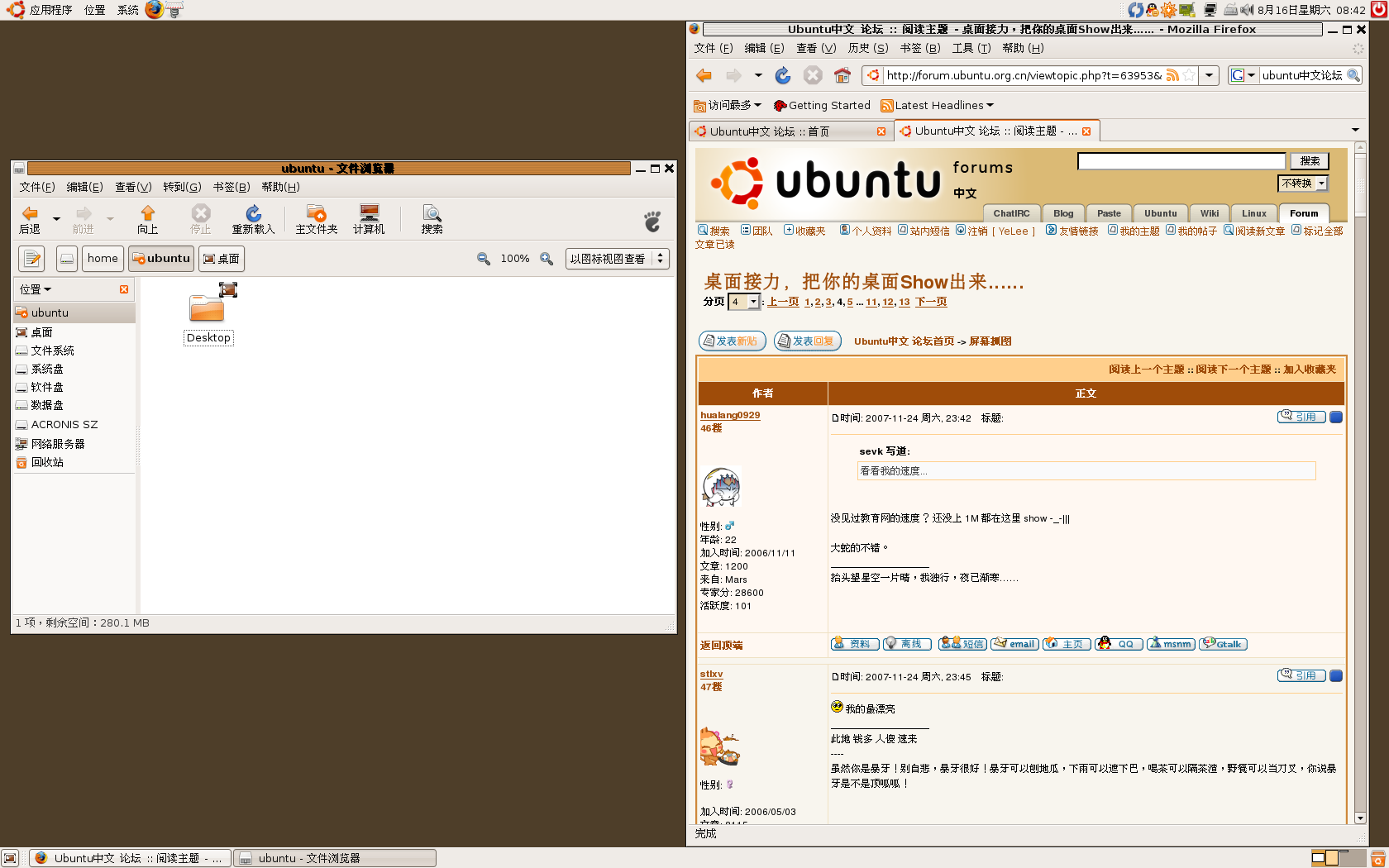Close the file browser side pane
1389x868 pixels.
click(x=124, y=289)
